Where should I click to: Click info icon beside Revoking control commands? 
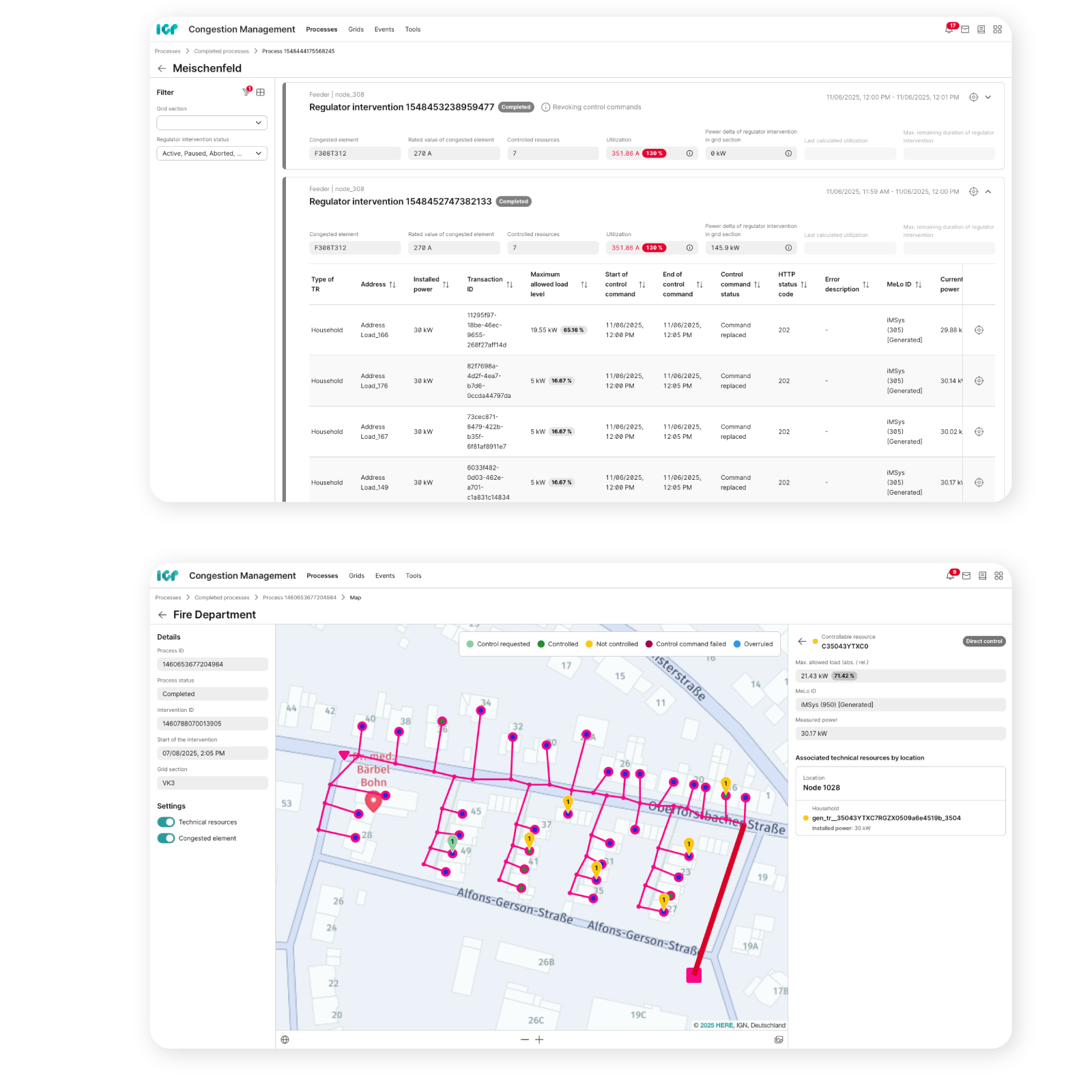coord(545,107)
